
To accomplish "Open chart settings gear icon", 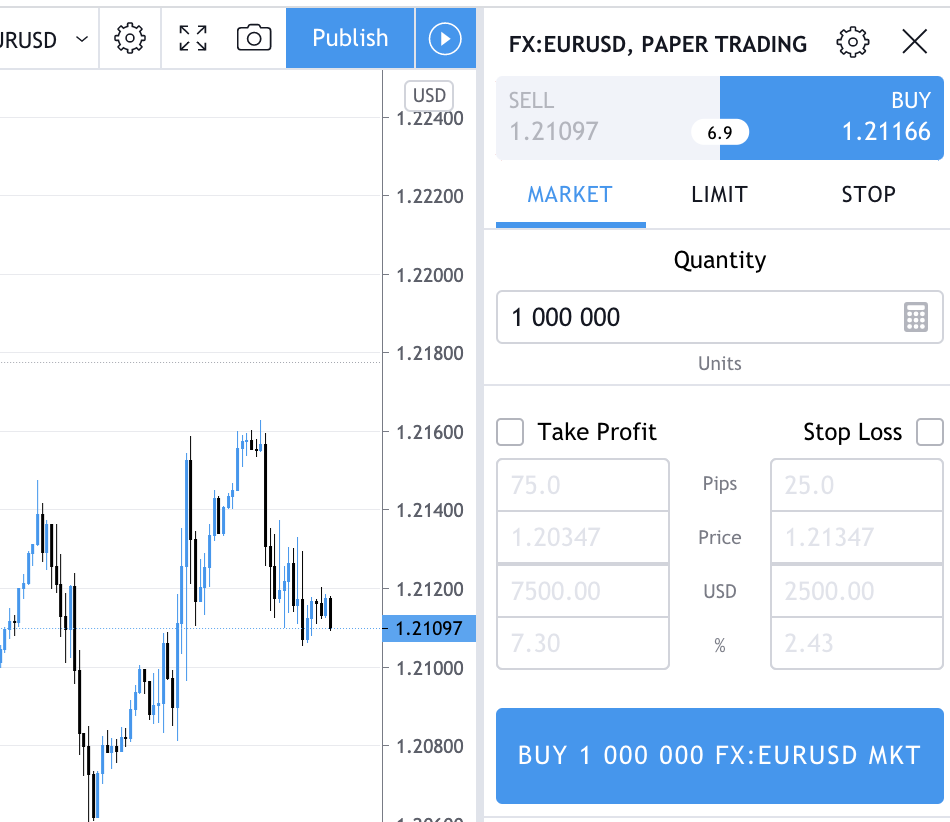I will click(130, 38).
